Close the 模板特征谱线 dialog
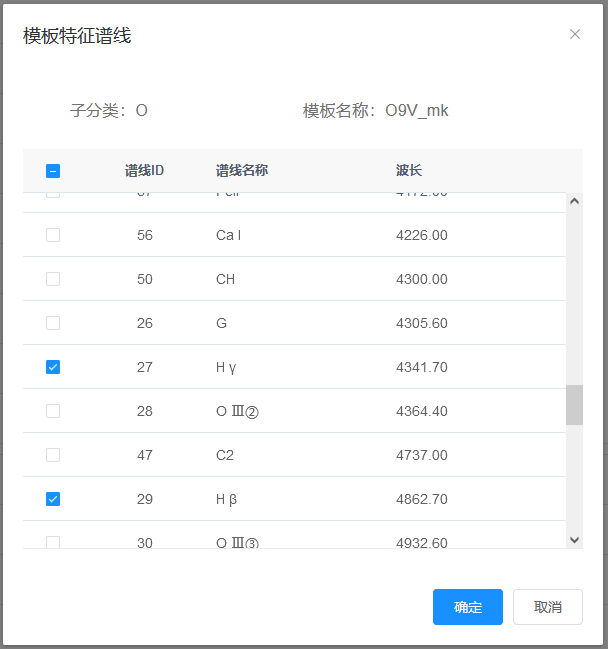The width and height of the screenshot is (608, 649). pyautogui.click(x=575, y=34)
